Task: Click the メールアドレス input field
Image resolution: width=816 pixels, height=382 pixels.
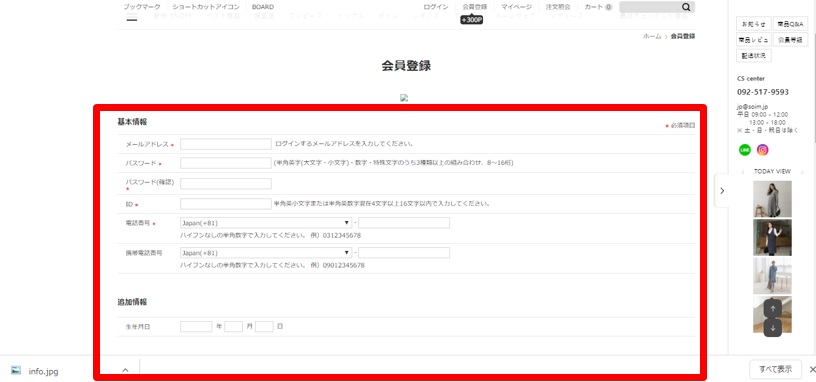Action: point(226,144)
